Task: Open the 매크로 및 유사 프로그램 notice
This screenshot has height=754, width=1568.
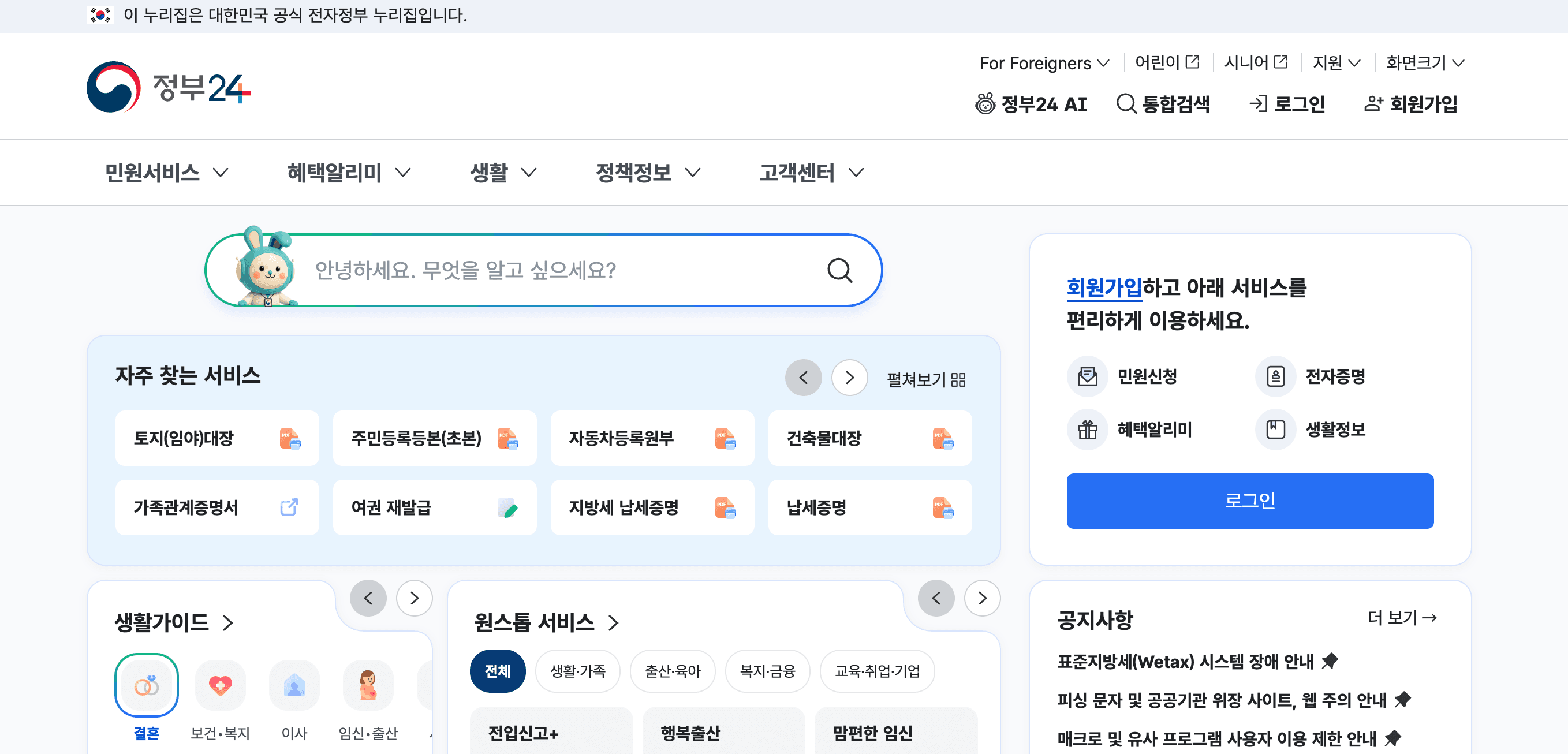Action: 1217,739
